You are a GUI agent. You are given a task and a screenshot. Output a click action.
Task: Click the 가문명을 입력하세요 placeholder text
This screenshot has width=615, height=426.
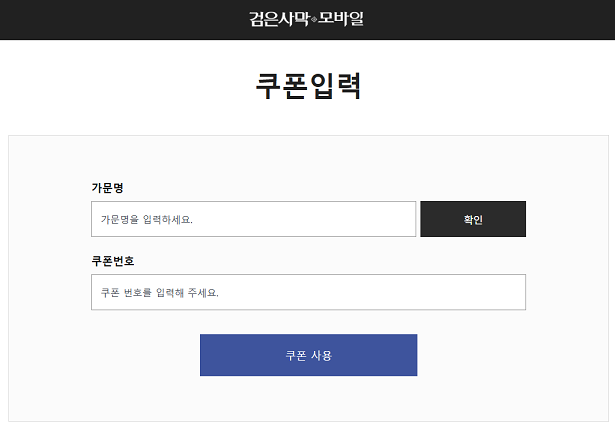coord(146,219)
